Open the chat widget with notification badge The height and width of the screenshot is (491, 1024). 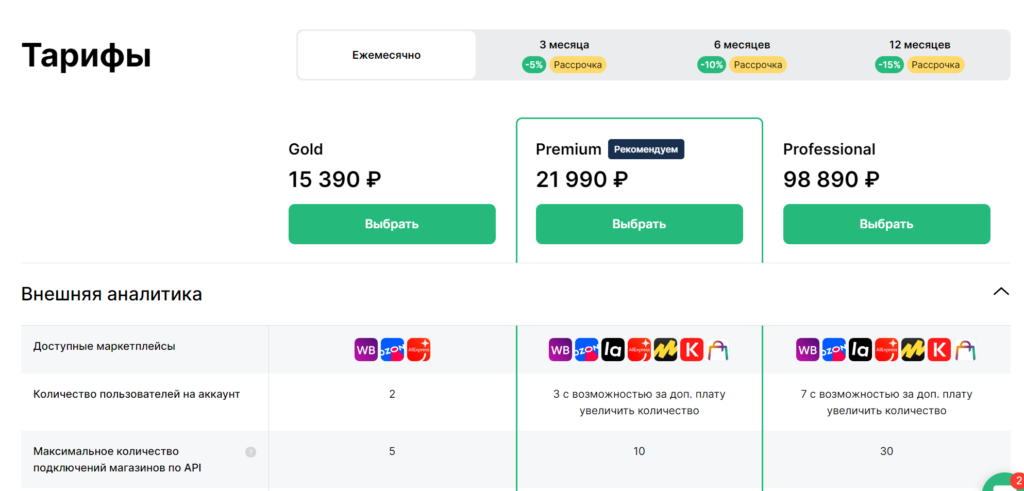pyautogui.click(x=1003, y=484)
